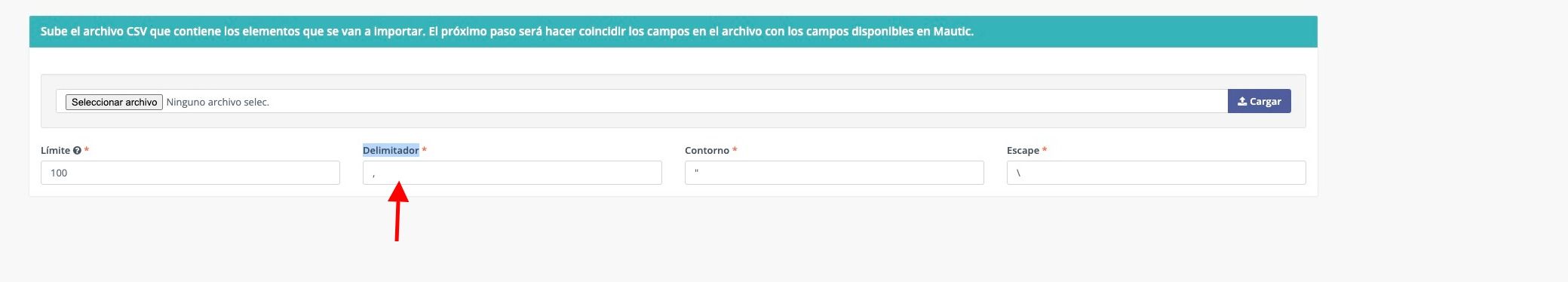This screenshot has height=282, width=1568.
Task: Click the red asterisk beside Escape
Action: coord(1045,150)
